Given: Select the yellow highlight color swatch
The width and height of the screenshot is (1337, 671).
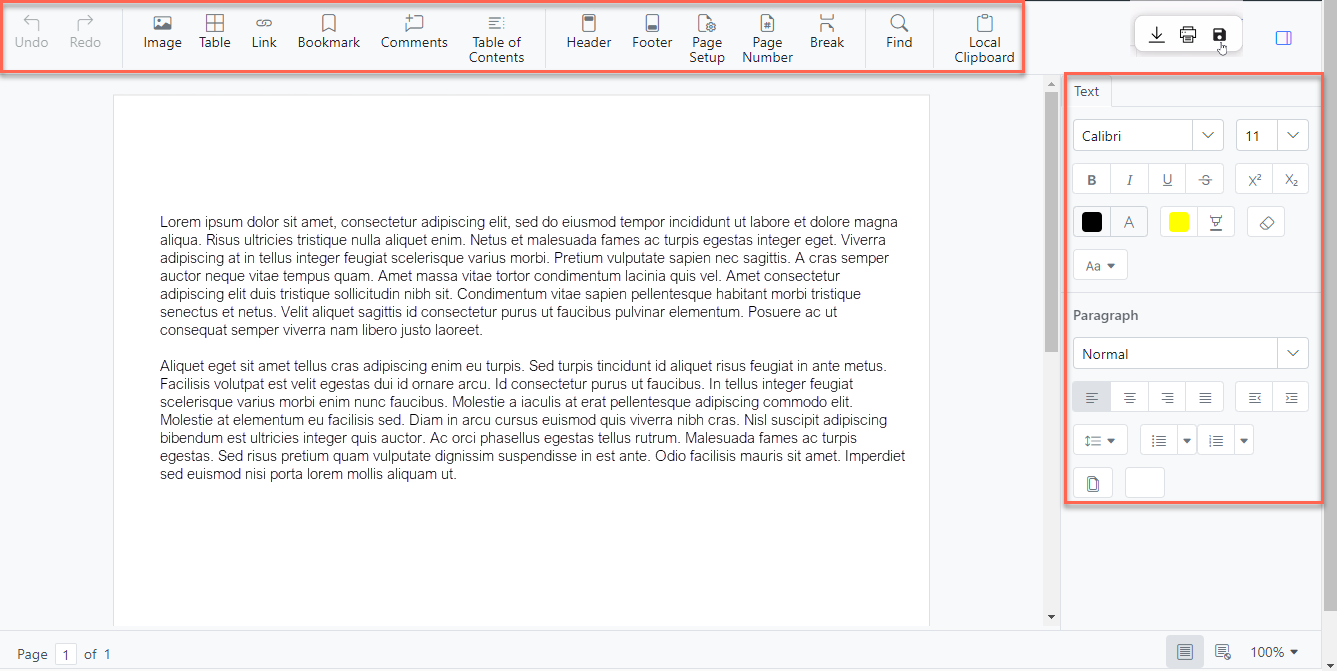Looking at the screenshot, I should (1177, 221).
